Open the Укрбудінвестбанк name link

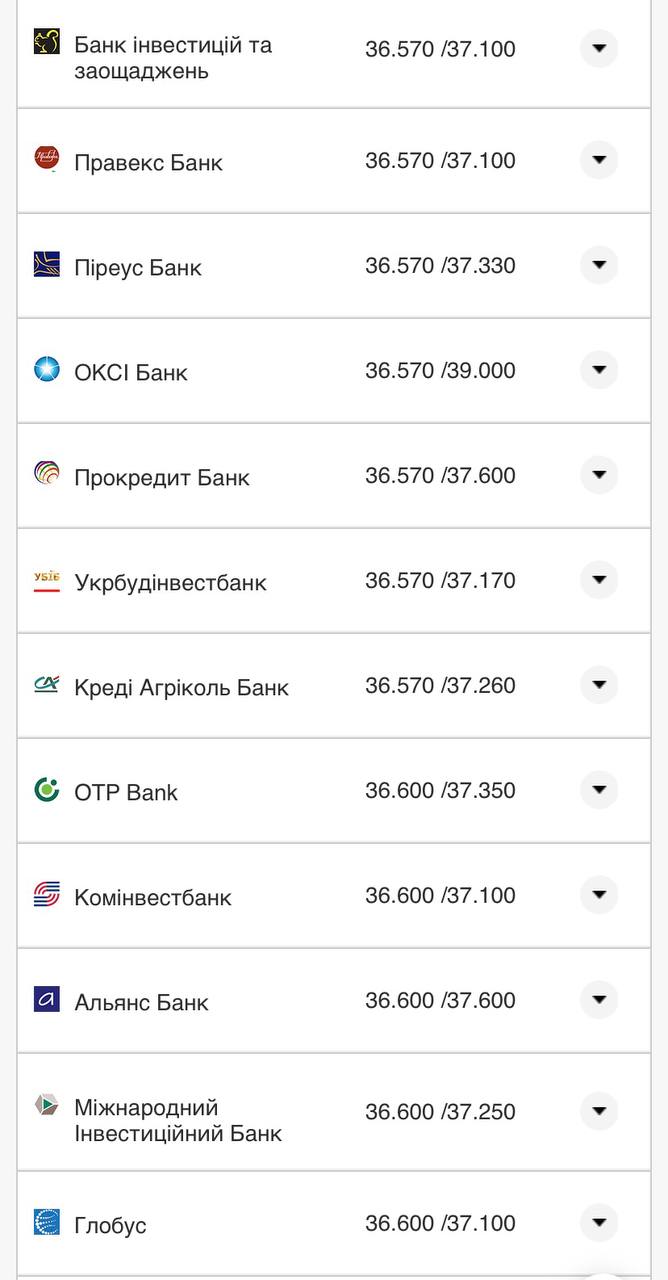(x=170, y=583)
